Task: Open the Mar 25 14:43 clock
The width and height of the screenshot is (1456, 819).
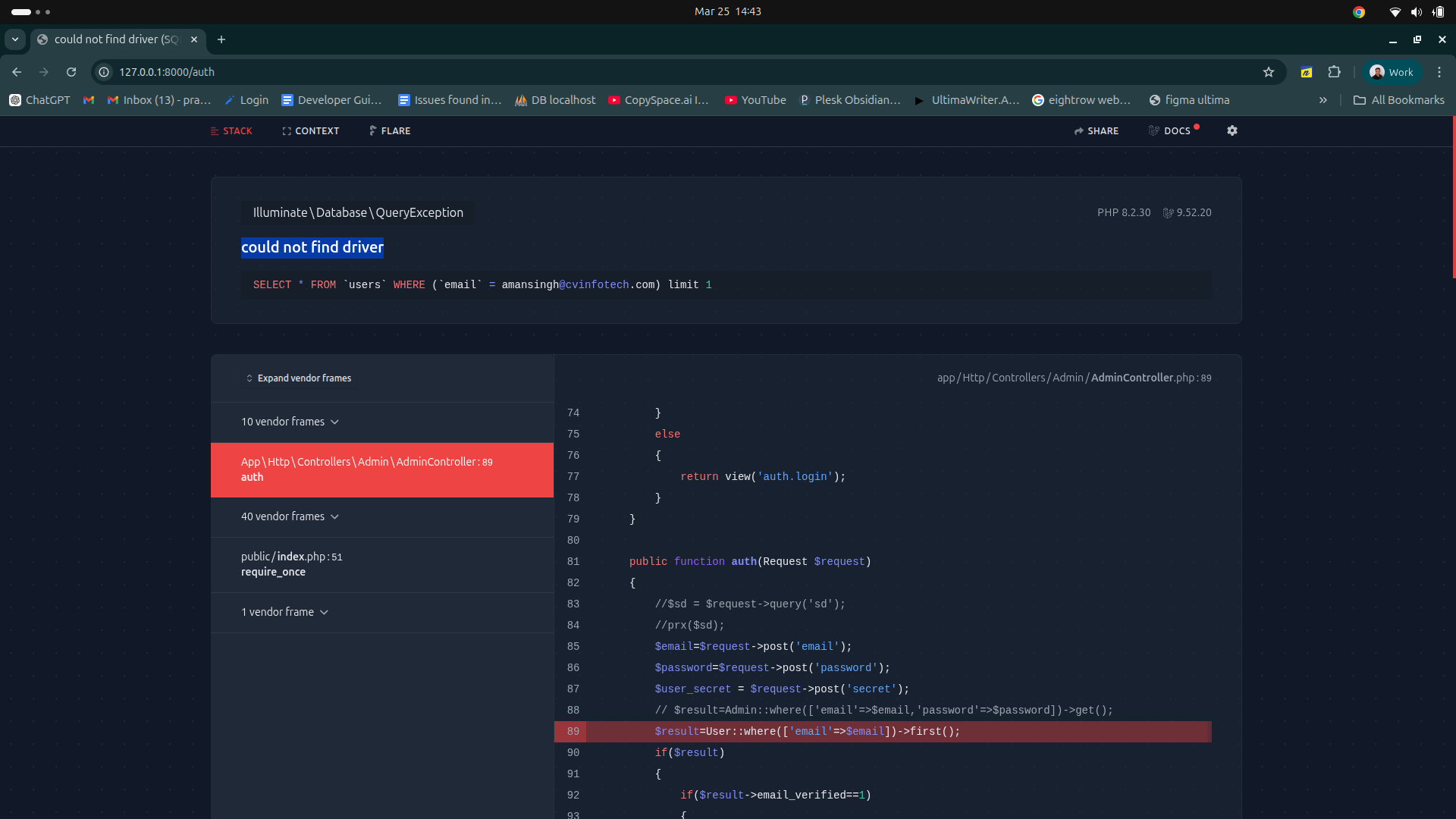Action: click(x=728, y=11)
